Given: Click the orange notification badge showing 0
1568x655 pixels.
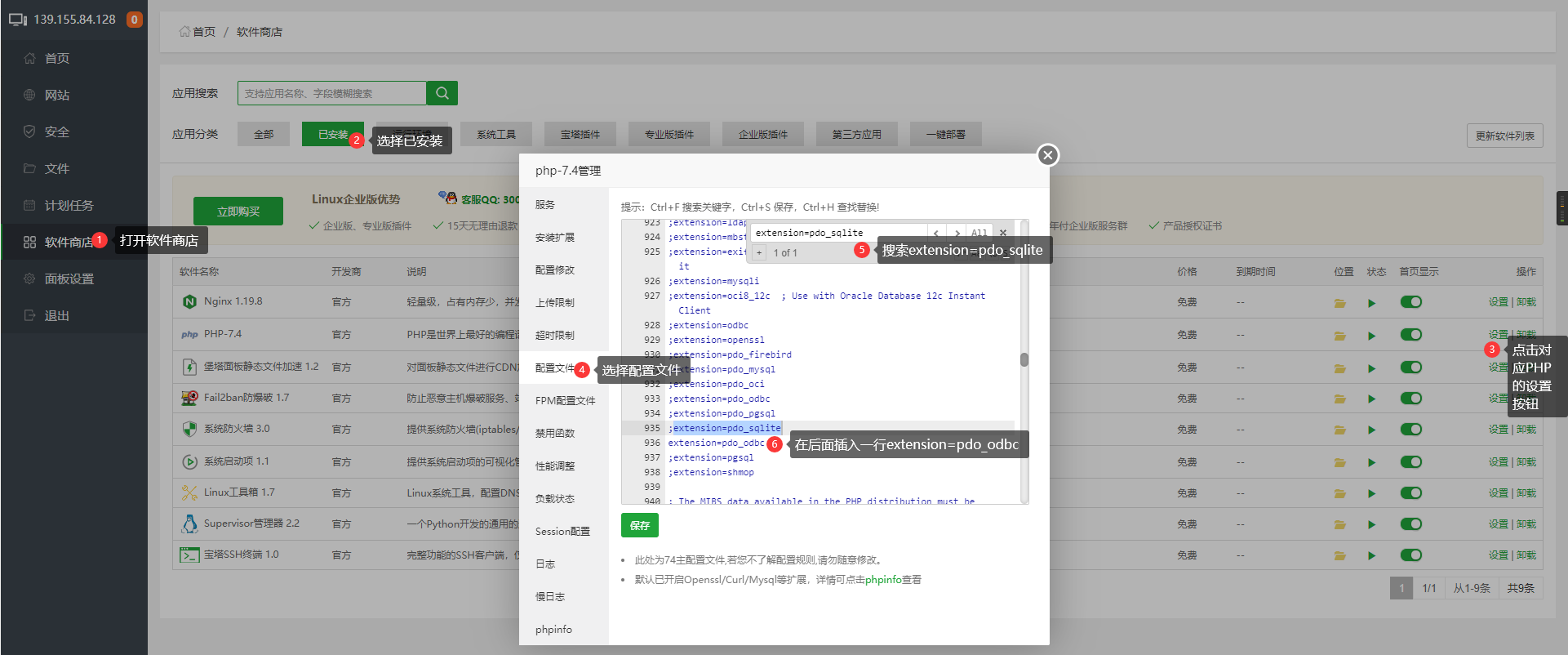Looking at the screenshot, I should pos(135,20).
